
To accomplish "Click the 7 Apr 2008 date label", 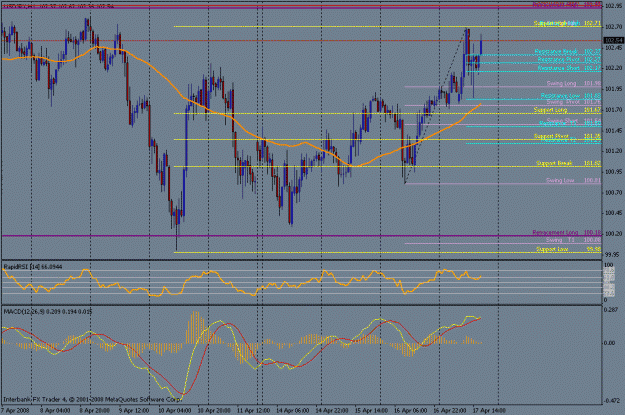I will [16, 410].
